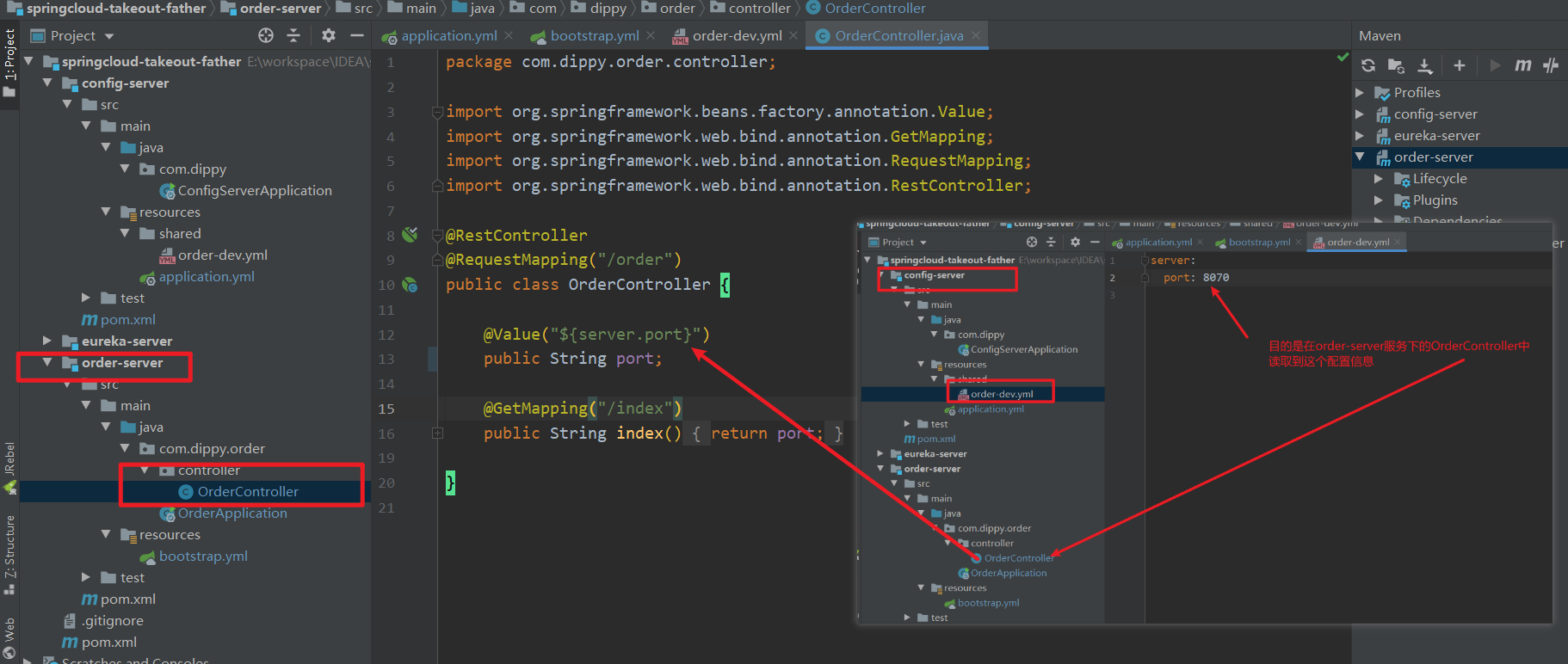The image size is (1568, 664).
Task: Click springcloud-takeout-father in the breadcrumb bar
Action: pyautogui.click(x=115, y=9)
